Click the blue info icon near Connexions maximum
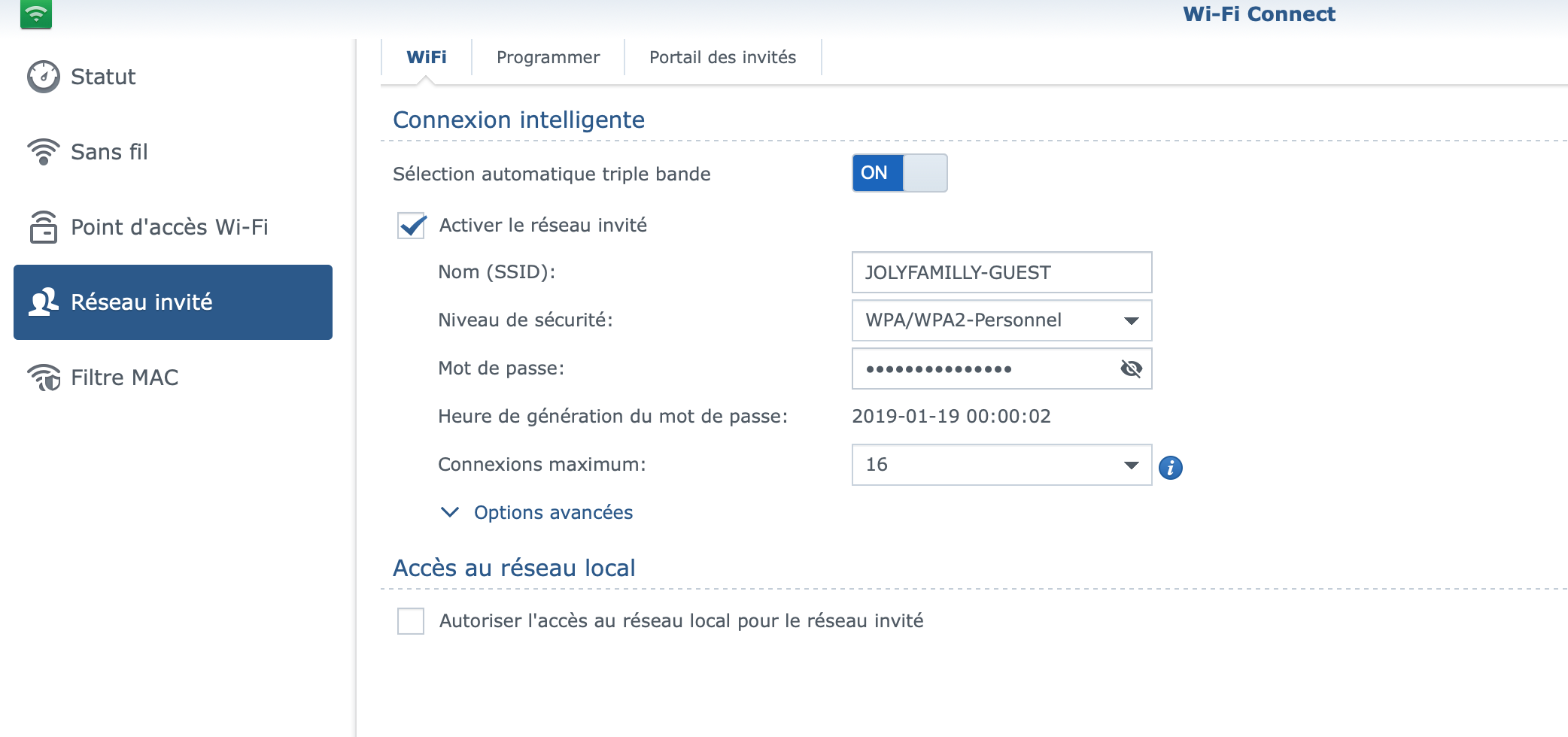1568x737 pixels. (1170, 468)
